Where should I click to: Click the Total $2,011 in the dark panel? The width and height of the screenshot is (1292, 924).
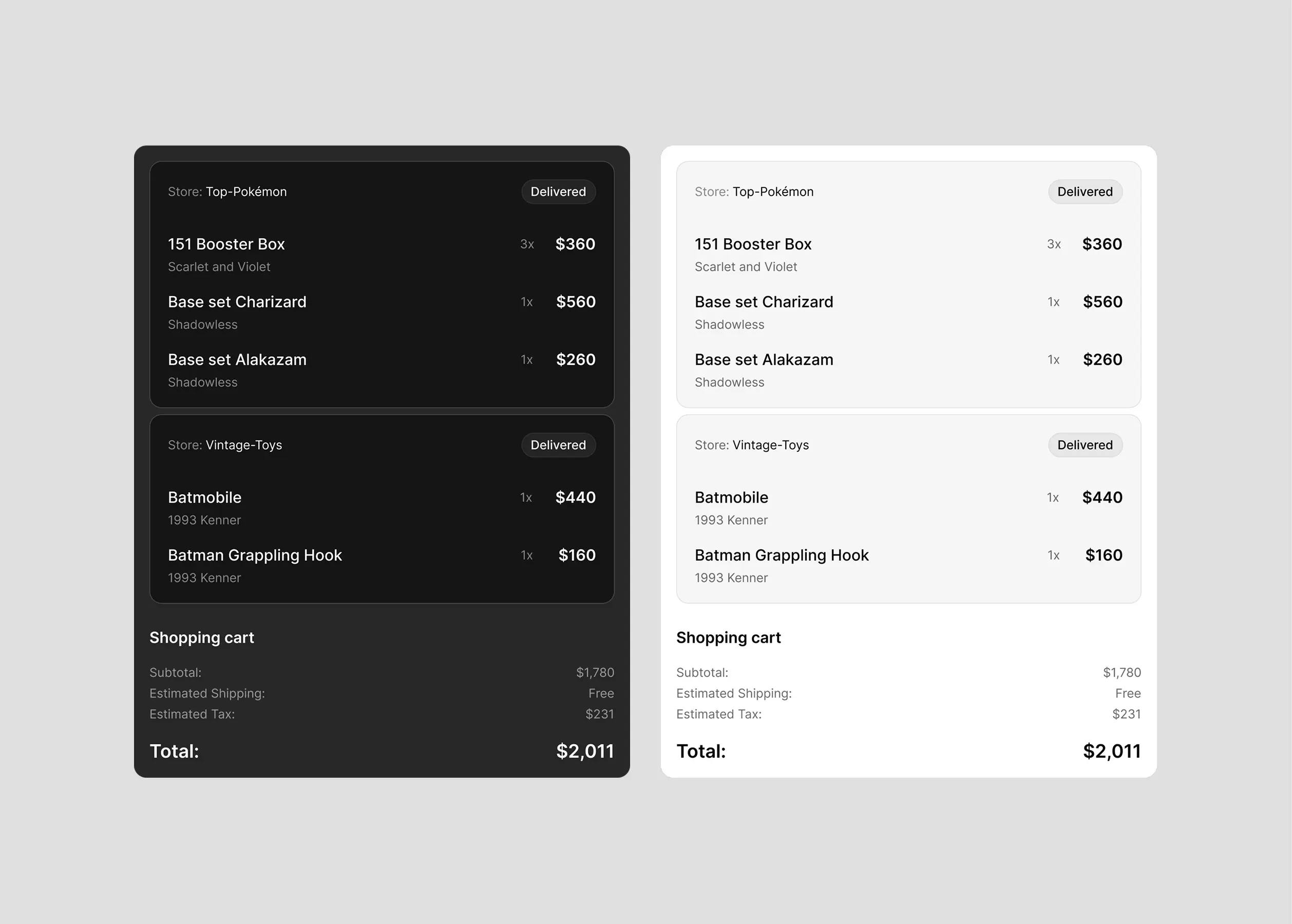585,751
